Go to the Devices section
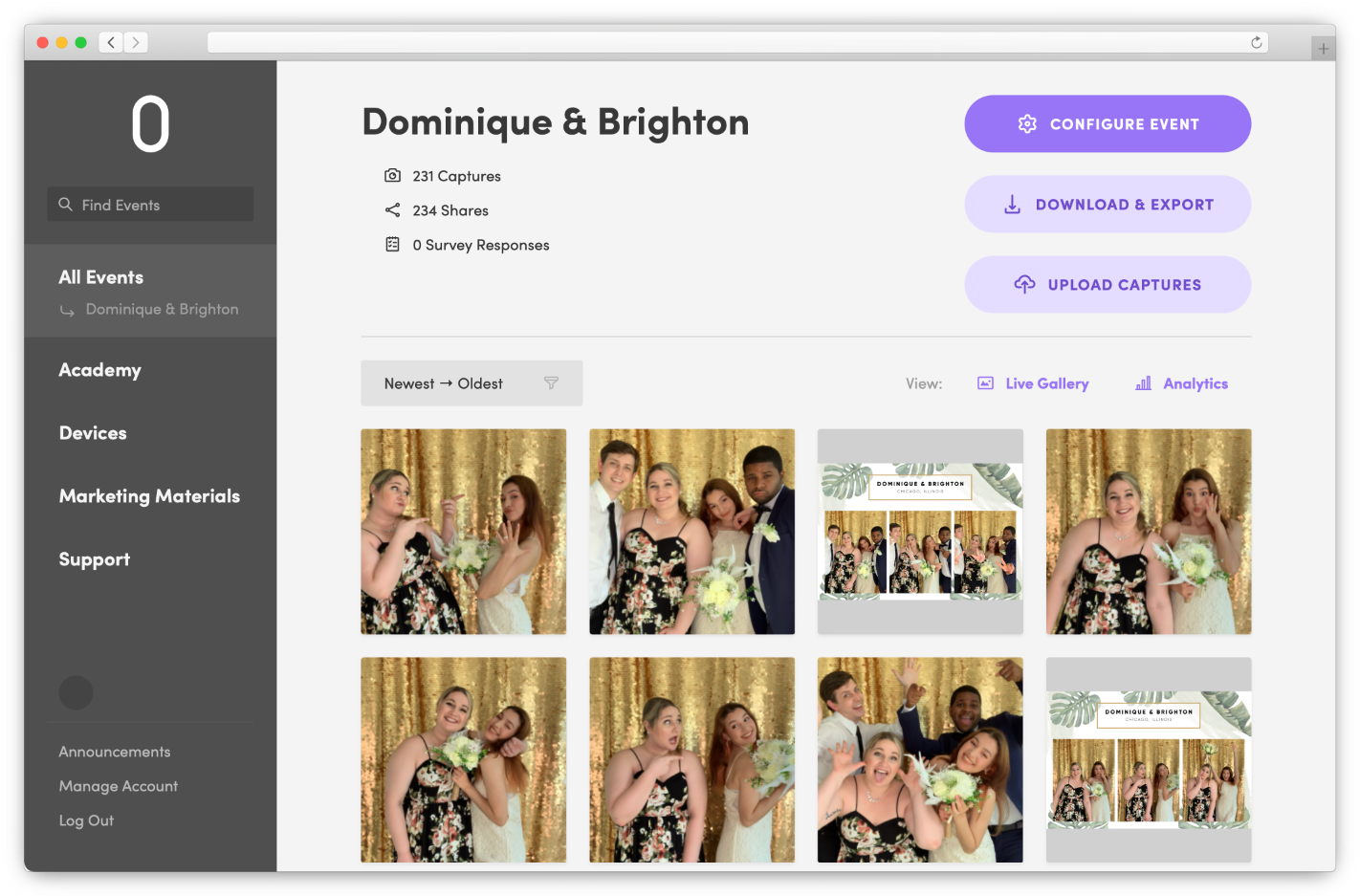1360x896 pixels. pos(93,433)
